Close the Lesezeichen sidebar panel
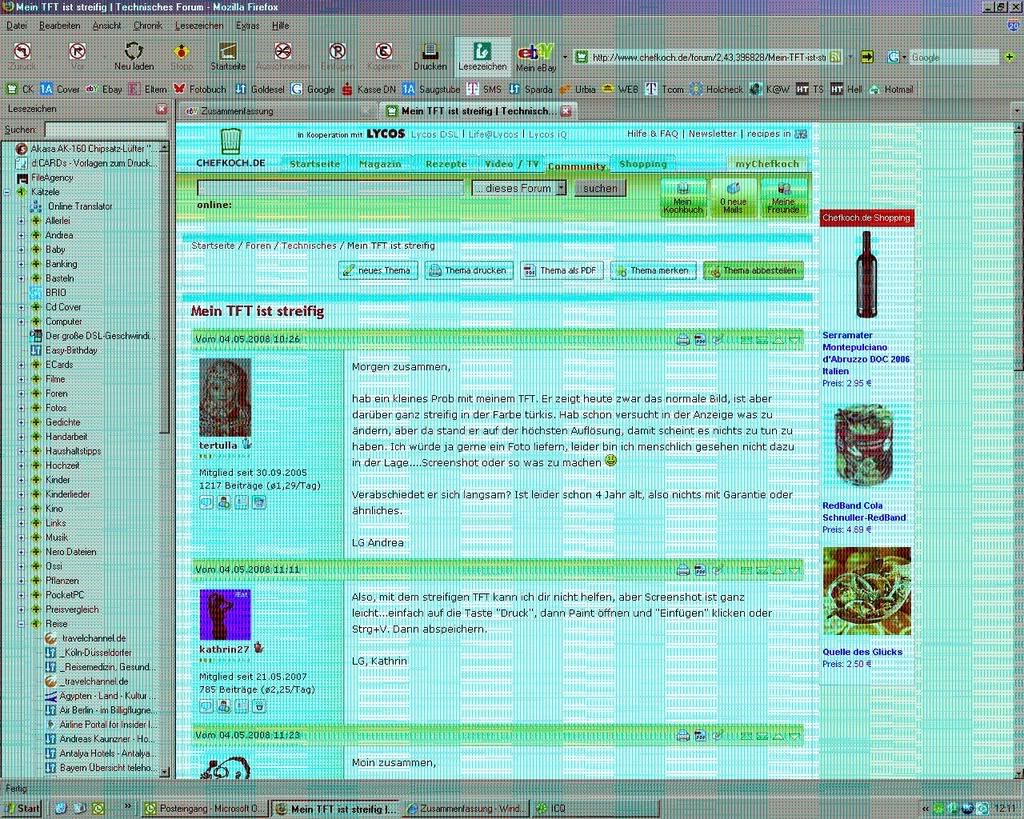1024x819 pixels. 162,109
